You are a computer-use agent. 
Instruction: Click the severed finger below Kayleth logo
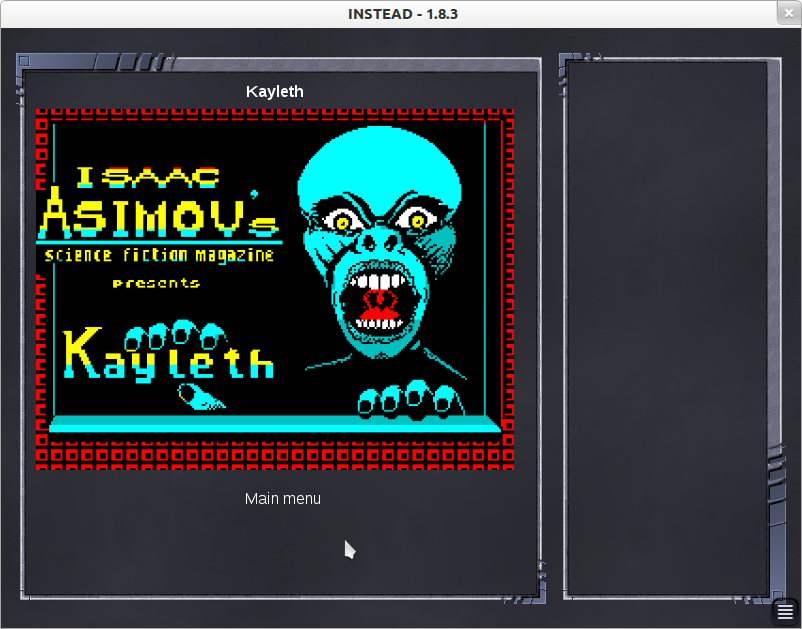pyautogui.click(x=201, y=397)
